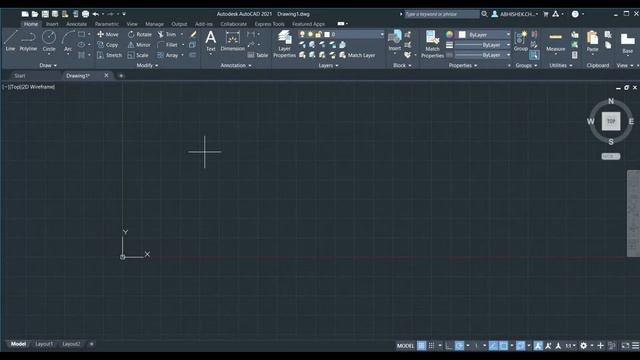This screenshot has width=640, height=360.
Task: Choose the Arc tool
Action: click(68, 41)
